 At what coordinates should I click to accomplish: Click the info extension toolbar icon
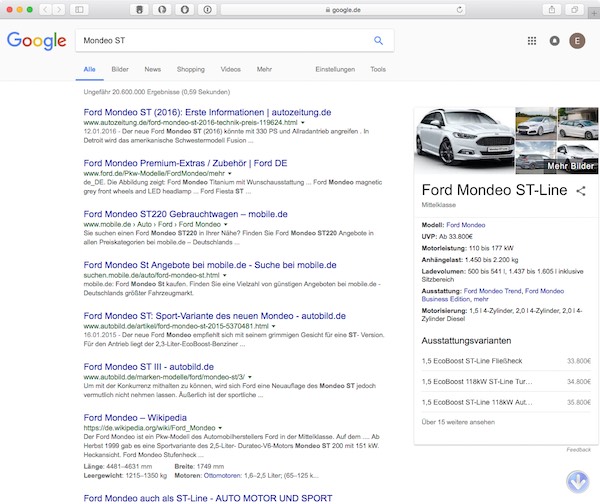[207, 10]
